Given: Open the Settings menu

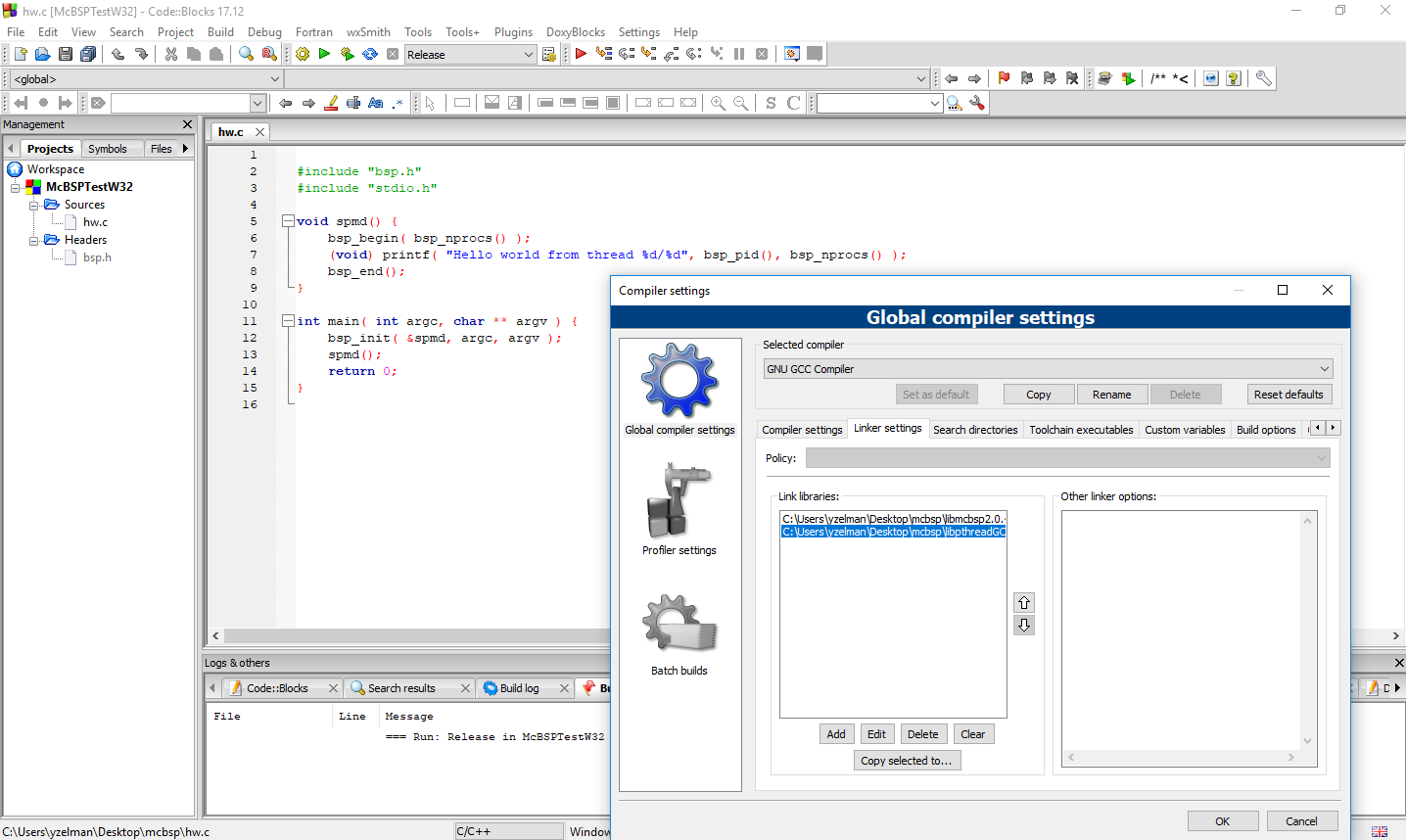Looking at the screenshot, I should tap(638, 32).
